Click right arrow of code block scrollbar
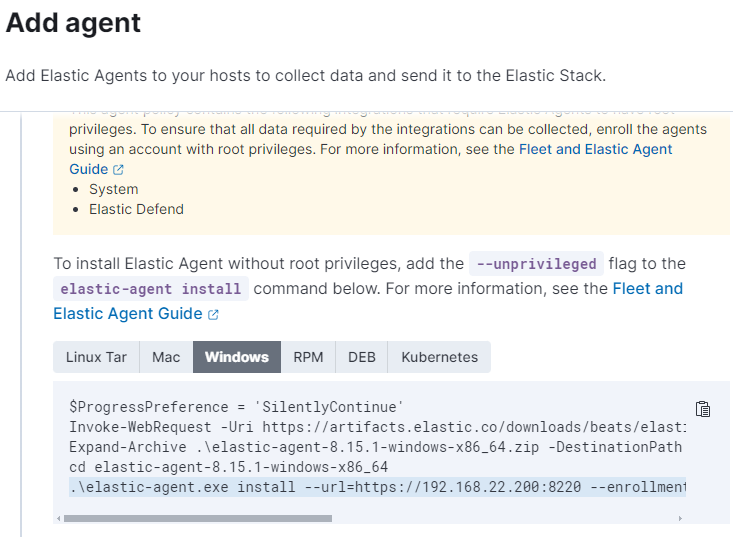This screenshot has width=733, height=537. tap(680, 519)
